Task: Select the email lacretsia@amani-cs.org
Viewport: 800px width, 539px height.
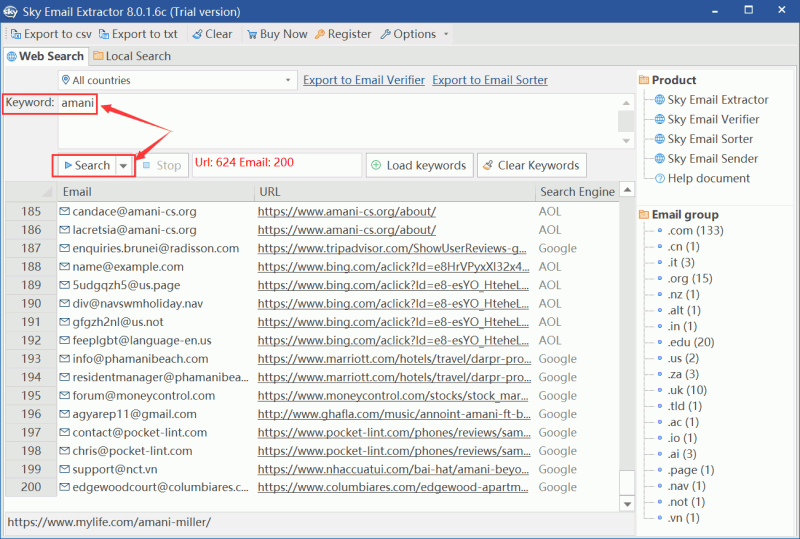Action: [x=134, y=230]
